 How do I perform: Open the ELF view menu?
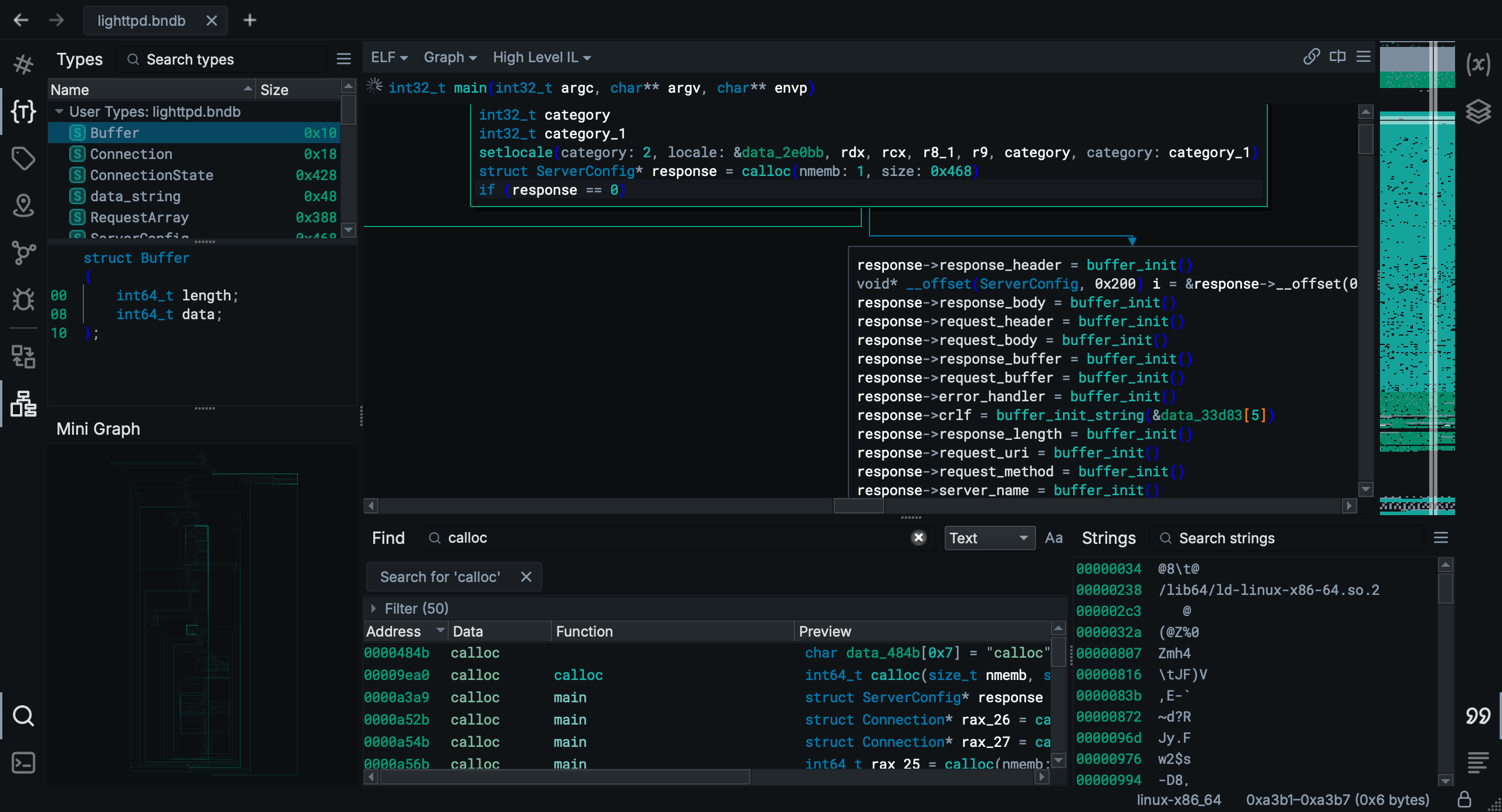pyautogui.click(x=389, y=57)
